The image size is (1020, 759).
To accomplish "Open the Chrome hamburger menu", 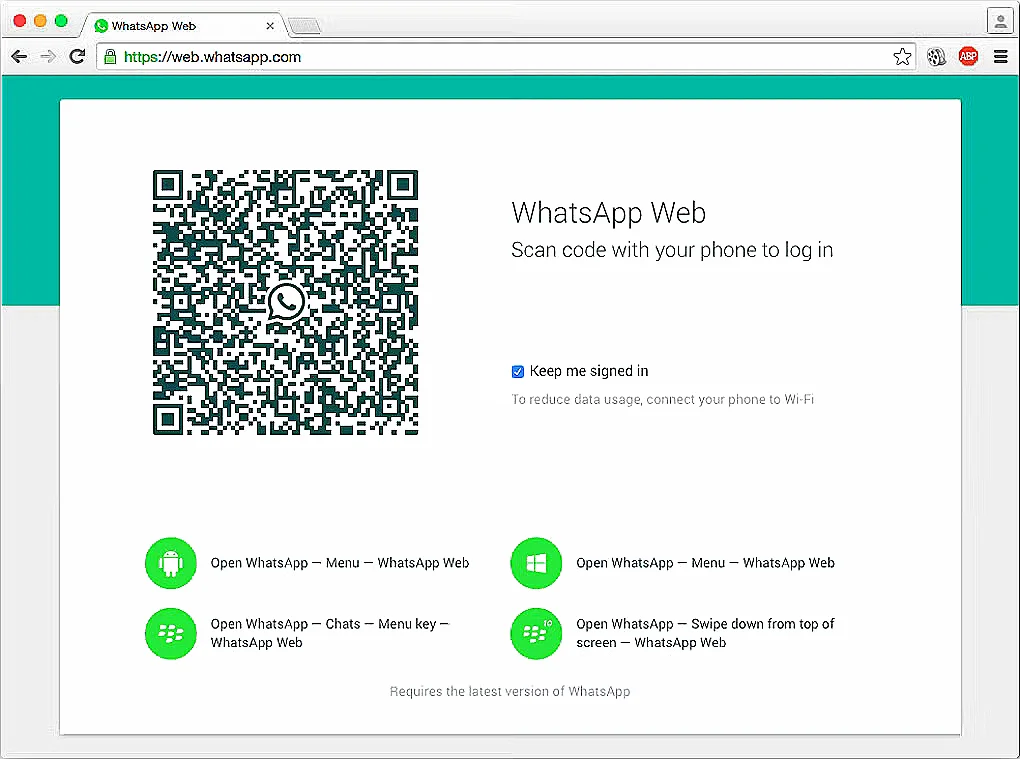I will (1001, 57).
